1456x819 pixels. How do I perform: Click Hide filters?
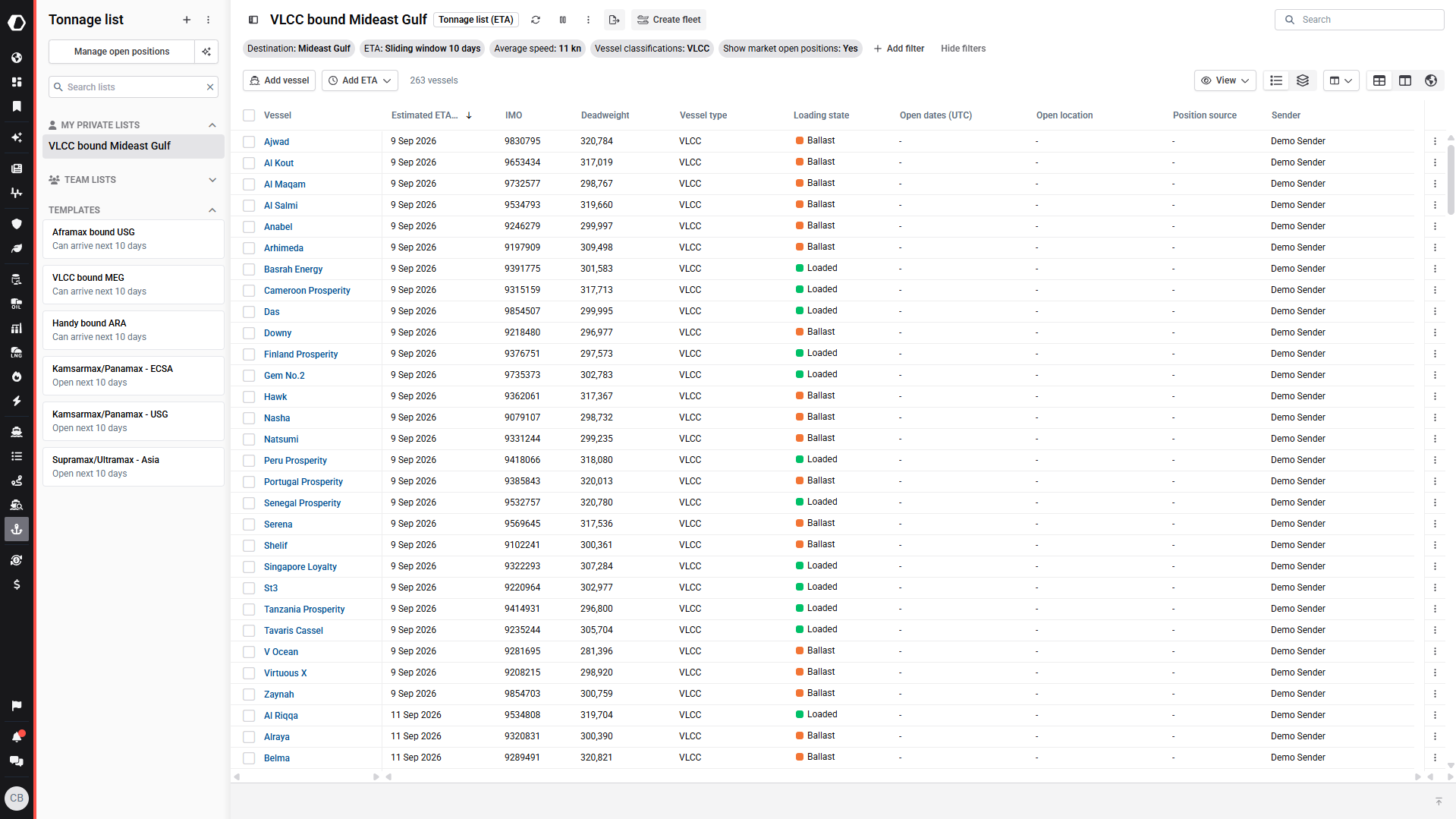click(963, 49)
